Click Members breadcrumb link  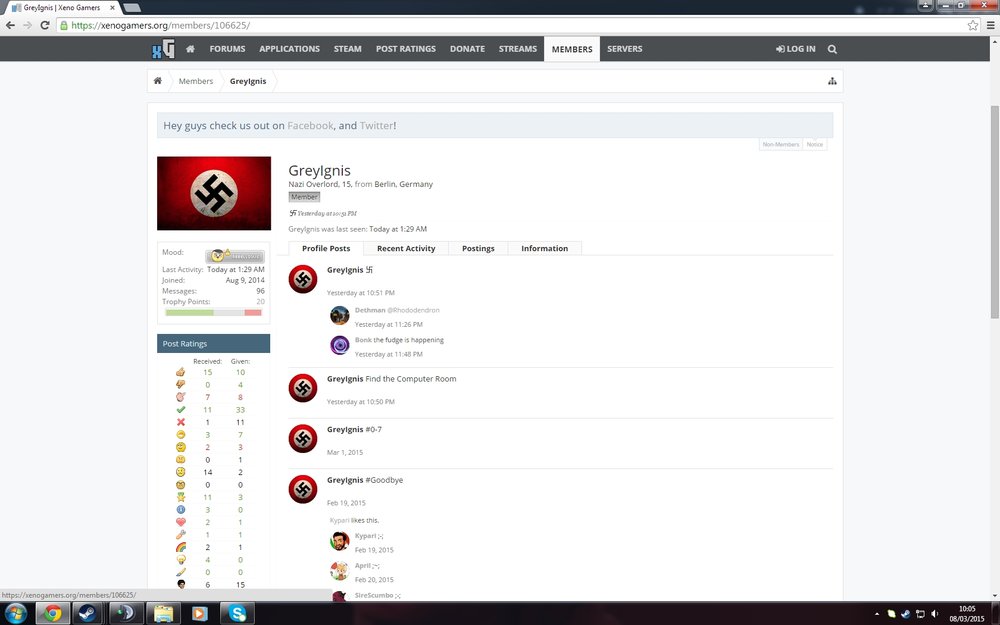(196, 81)
